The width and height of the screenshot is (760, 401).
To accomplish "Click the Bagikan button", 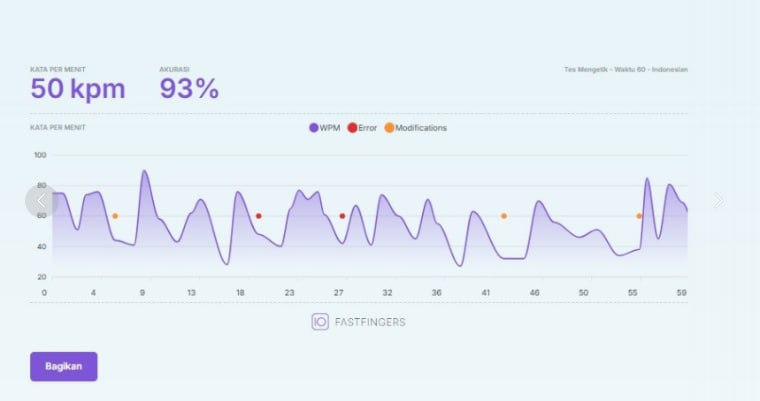I will click(x=63, y=367).
